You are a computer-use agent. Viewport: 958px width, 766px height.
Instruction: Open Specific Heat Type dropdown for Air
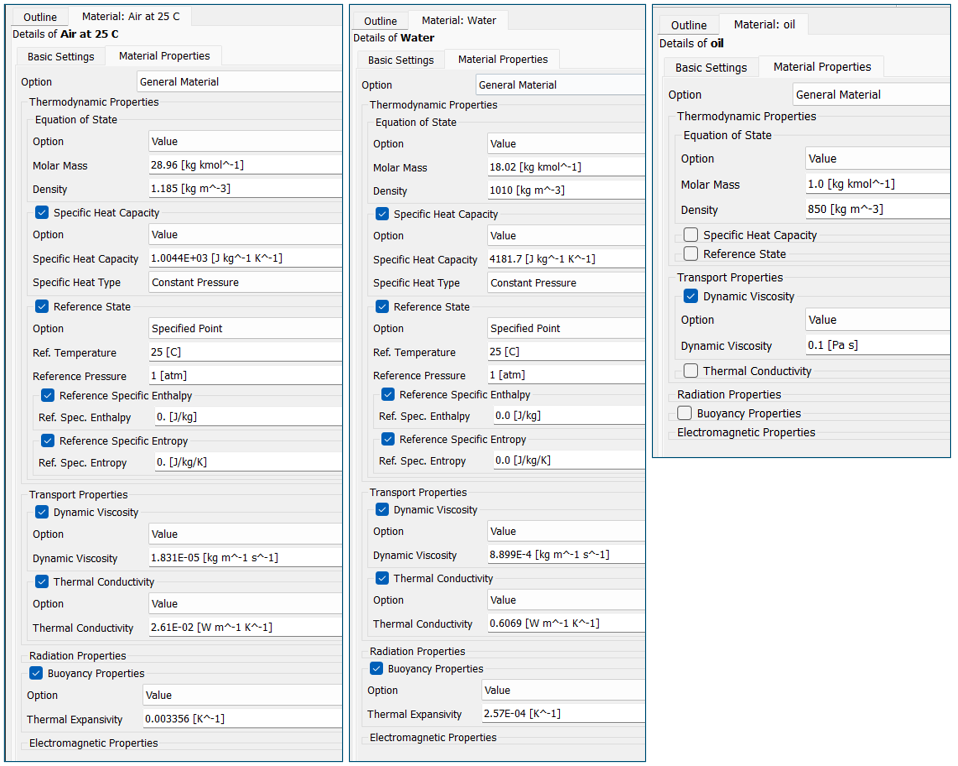point(244,283)
